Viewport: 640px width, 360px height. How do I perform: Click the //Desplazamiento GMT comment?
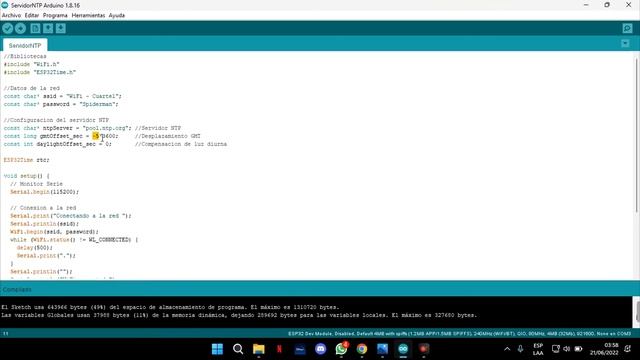pyautogui.click(x=168, y=136)
